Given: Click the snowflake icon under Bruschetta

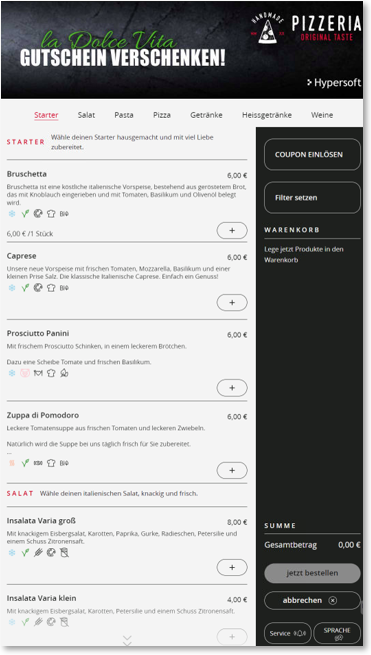Looking at the screenshot, I should [12, 214].
